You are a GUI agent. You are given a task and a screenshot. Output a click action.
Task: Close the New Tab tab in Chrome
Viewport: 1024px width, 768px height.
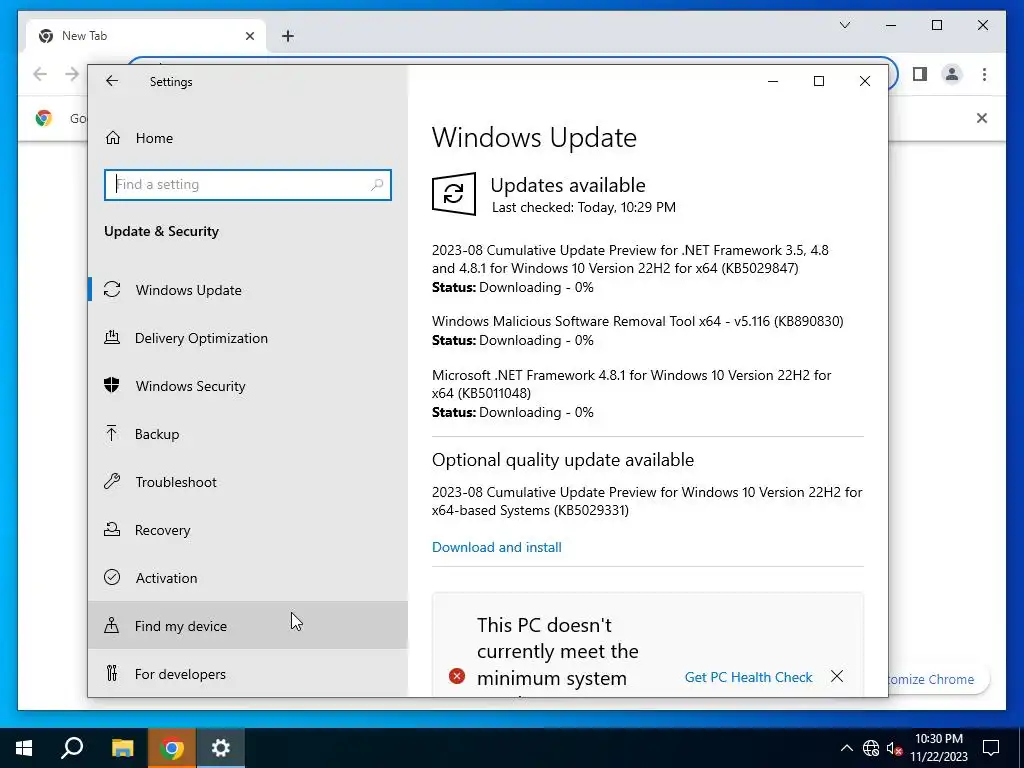click(x=249, y=36)
